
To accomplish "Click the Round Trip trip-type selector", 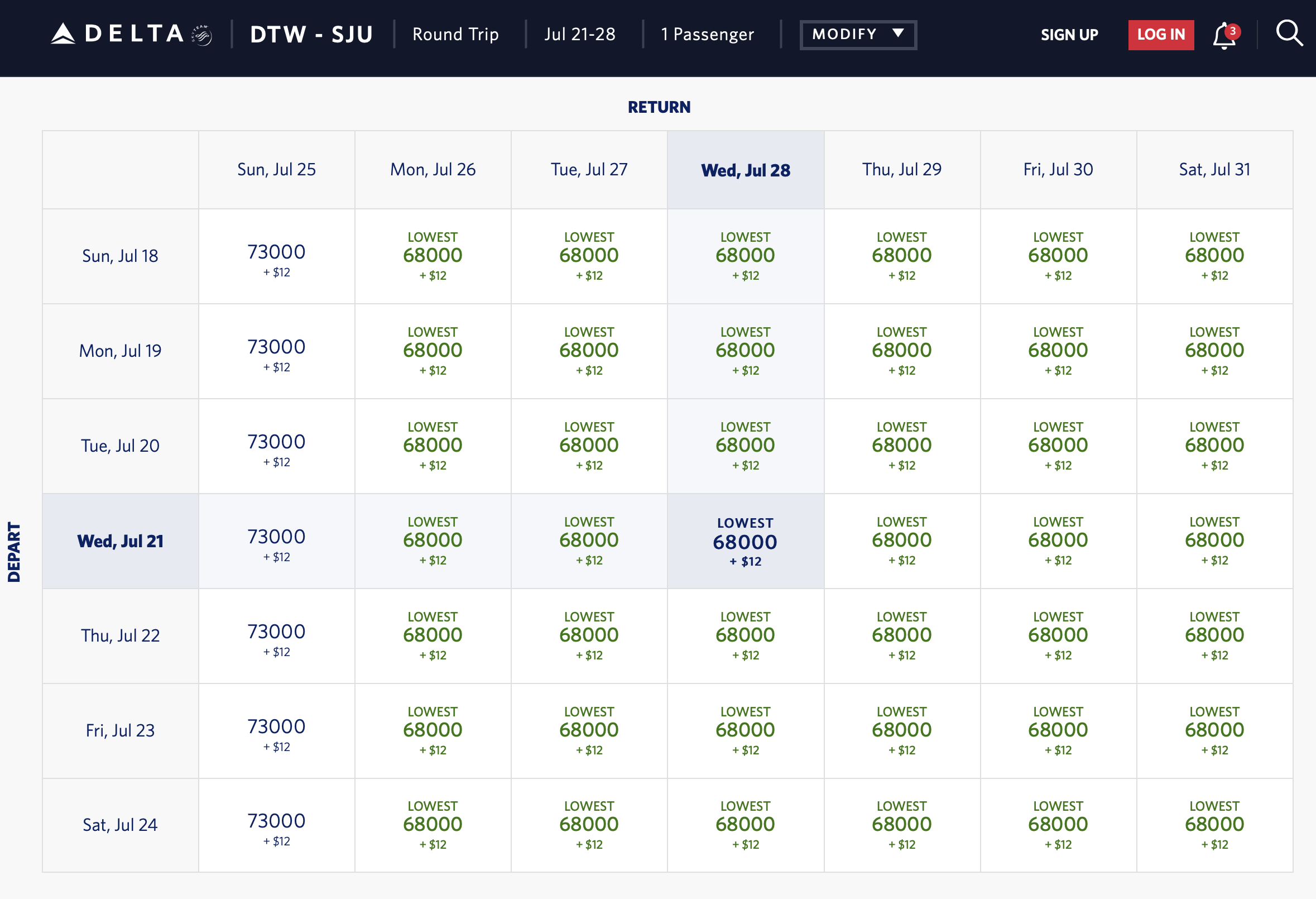I will tap(455, 34).
